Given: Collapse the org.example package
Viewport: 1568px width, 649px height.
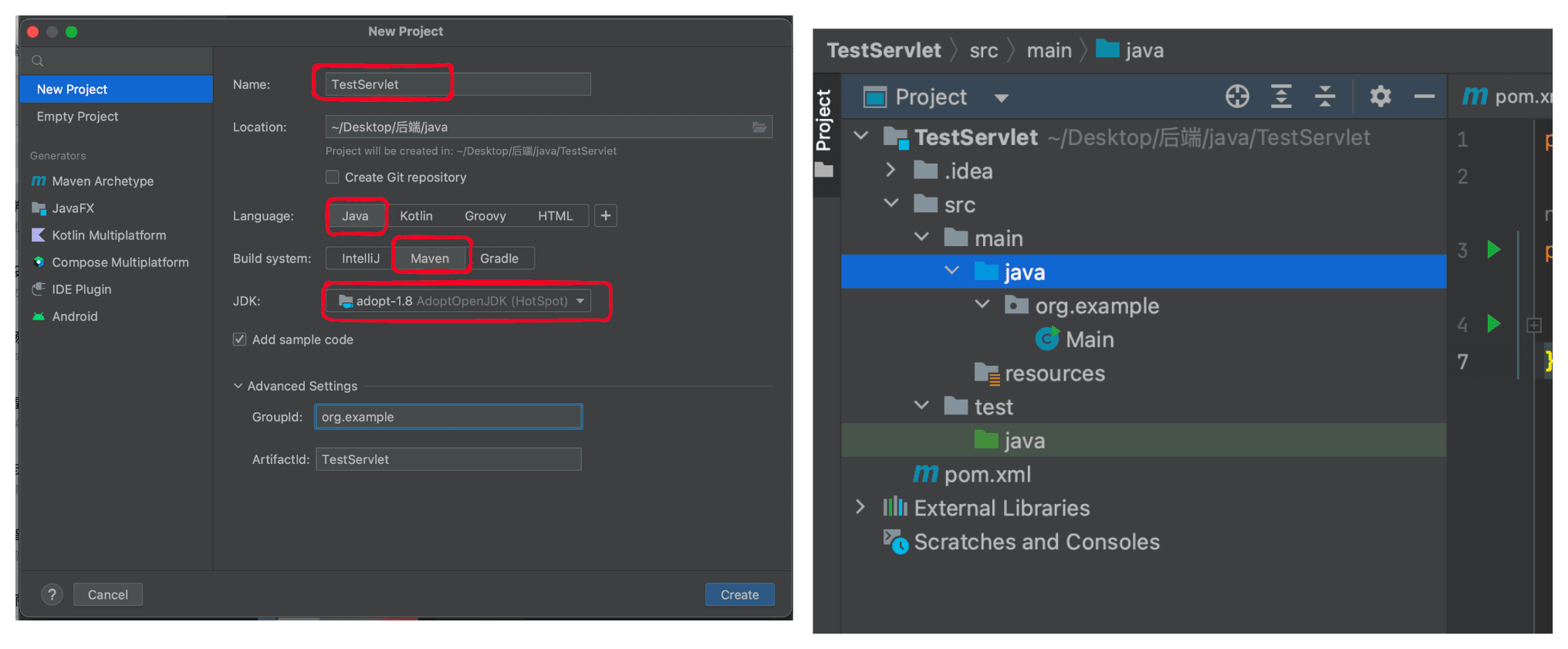Looking at the screenshot, I should click(x=982, y=304).
